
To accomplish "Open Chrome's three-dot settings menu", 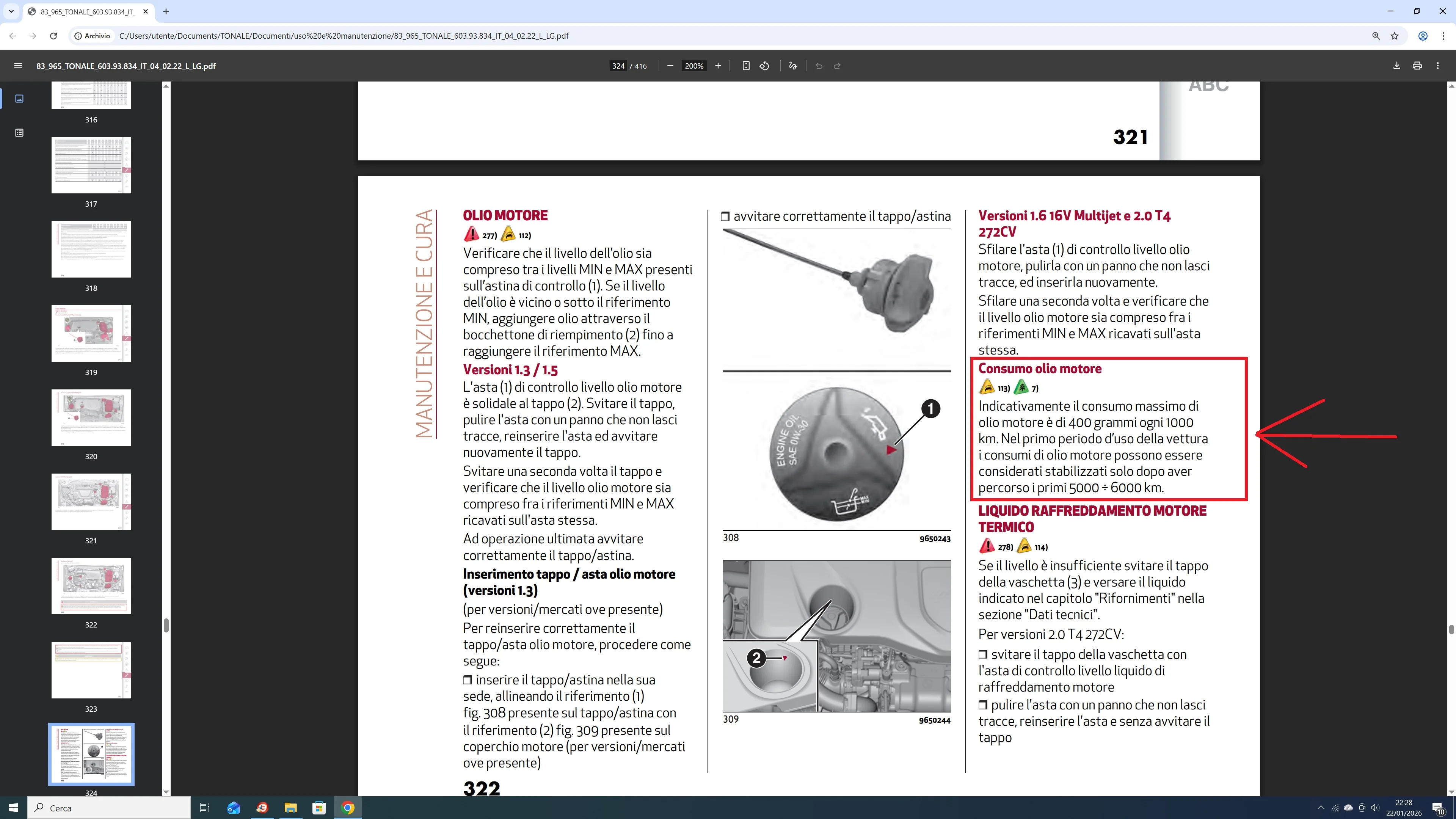I will pyautogui.click(x=1444, y=36).
